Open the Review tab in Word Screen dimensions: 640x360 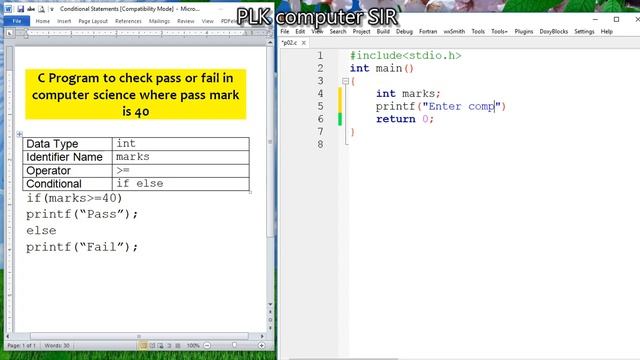186,21
